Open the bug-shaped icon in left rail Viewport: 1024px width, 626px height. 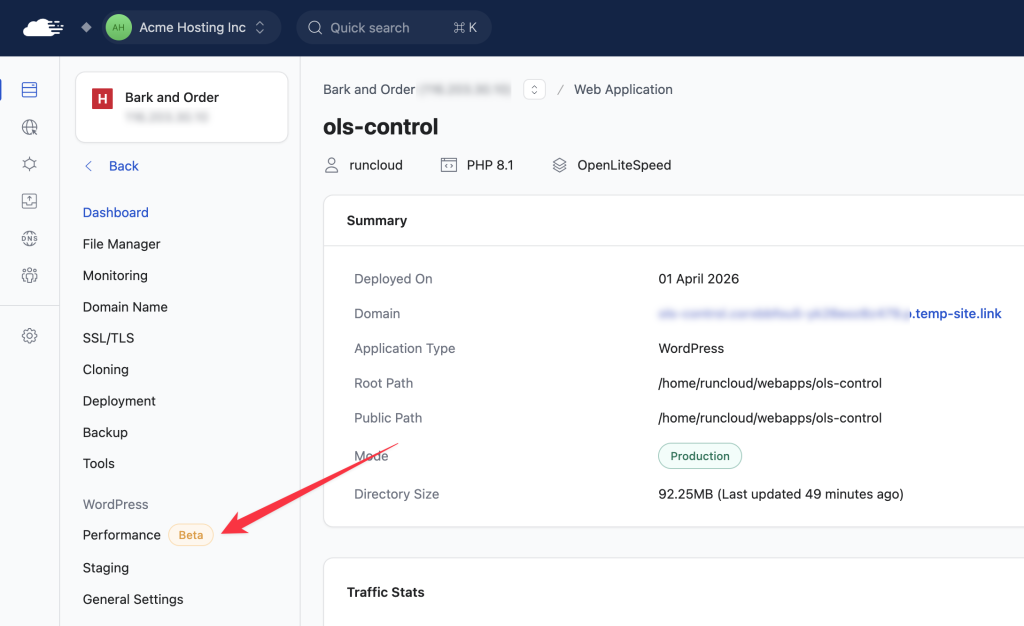[x=29, y=164]
